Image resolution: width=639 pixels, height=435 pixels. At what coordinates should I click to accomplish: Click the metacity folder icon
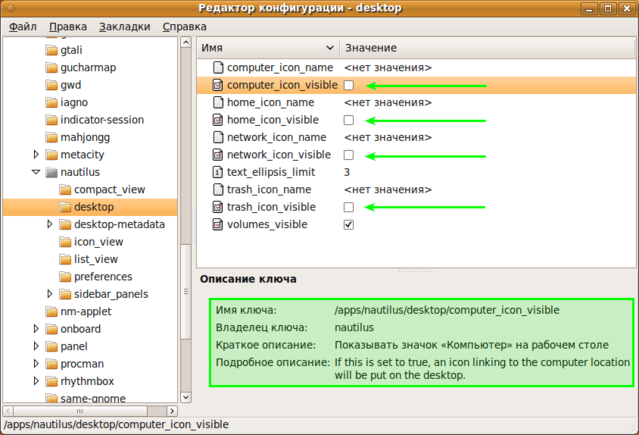[x=52, y=154]
